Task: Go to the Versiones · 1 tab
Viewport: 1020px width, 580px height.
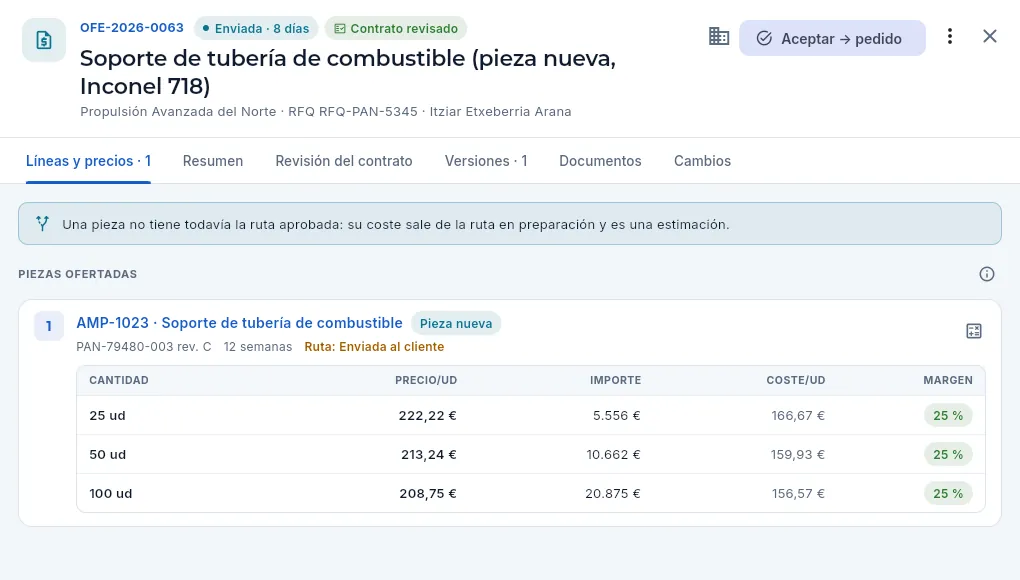Action: (x=486, y=161)
